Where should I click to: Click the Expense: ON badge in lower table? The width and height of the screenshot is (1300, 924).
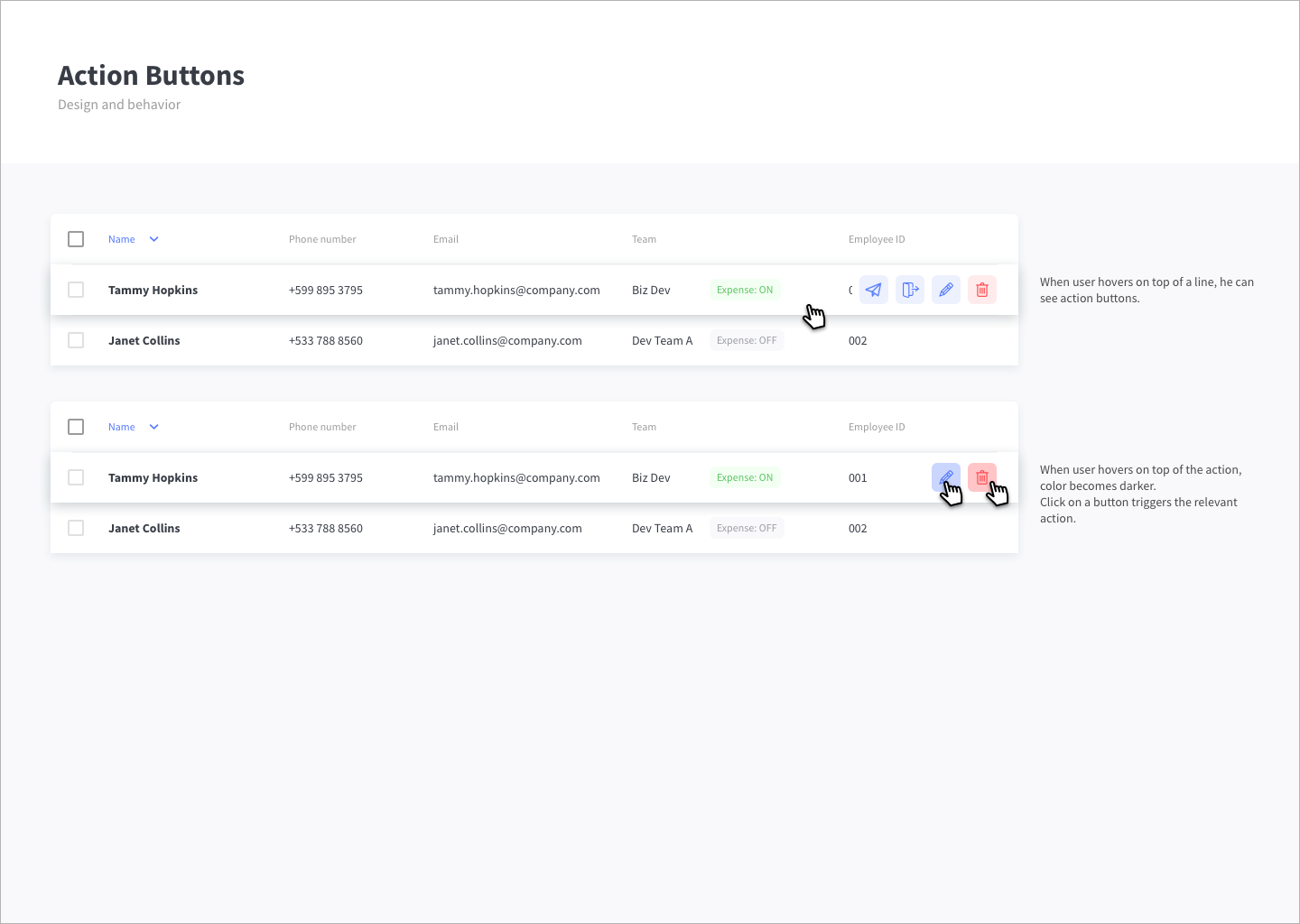point(745,477)
